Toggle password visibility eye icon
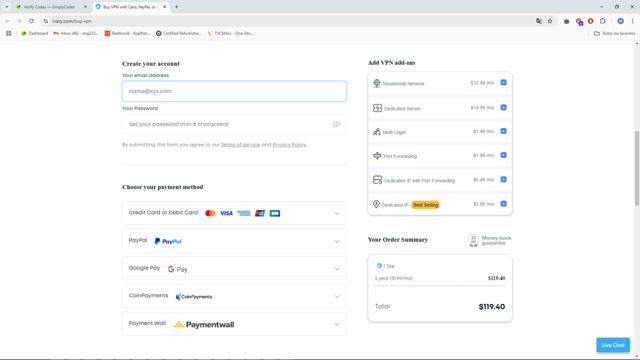This screenshot has width=640, height=360. pos(336,124)
